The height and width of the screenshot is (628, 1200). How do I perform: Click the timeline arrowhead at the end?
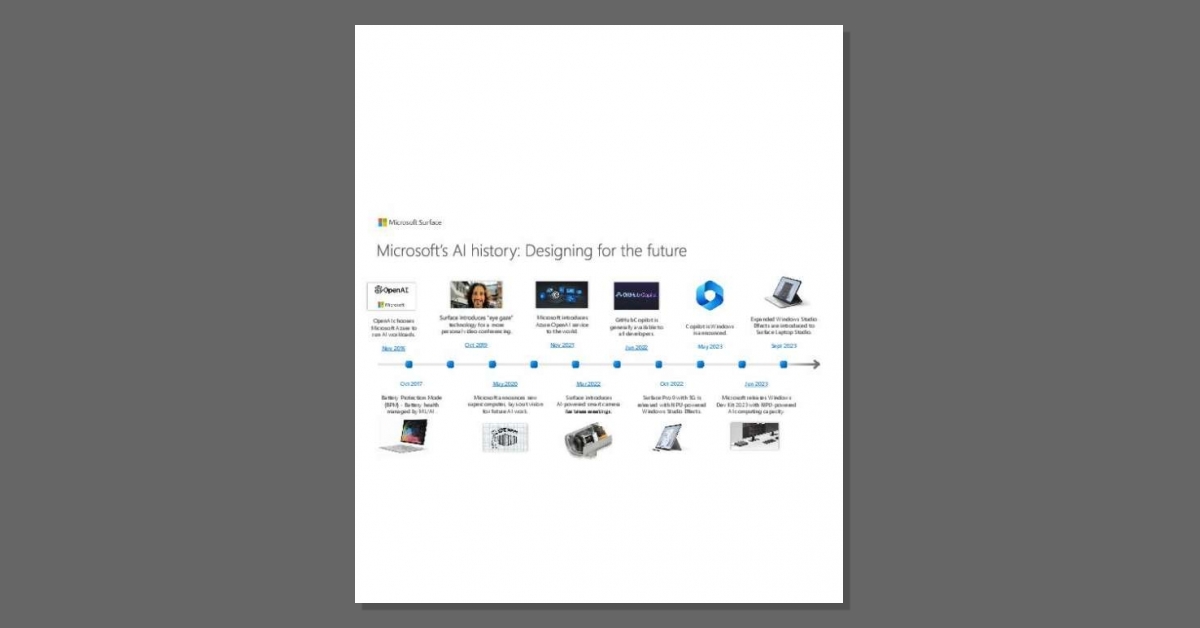(x=814, y=364)
